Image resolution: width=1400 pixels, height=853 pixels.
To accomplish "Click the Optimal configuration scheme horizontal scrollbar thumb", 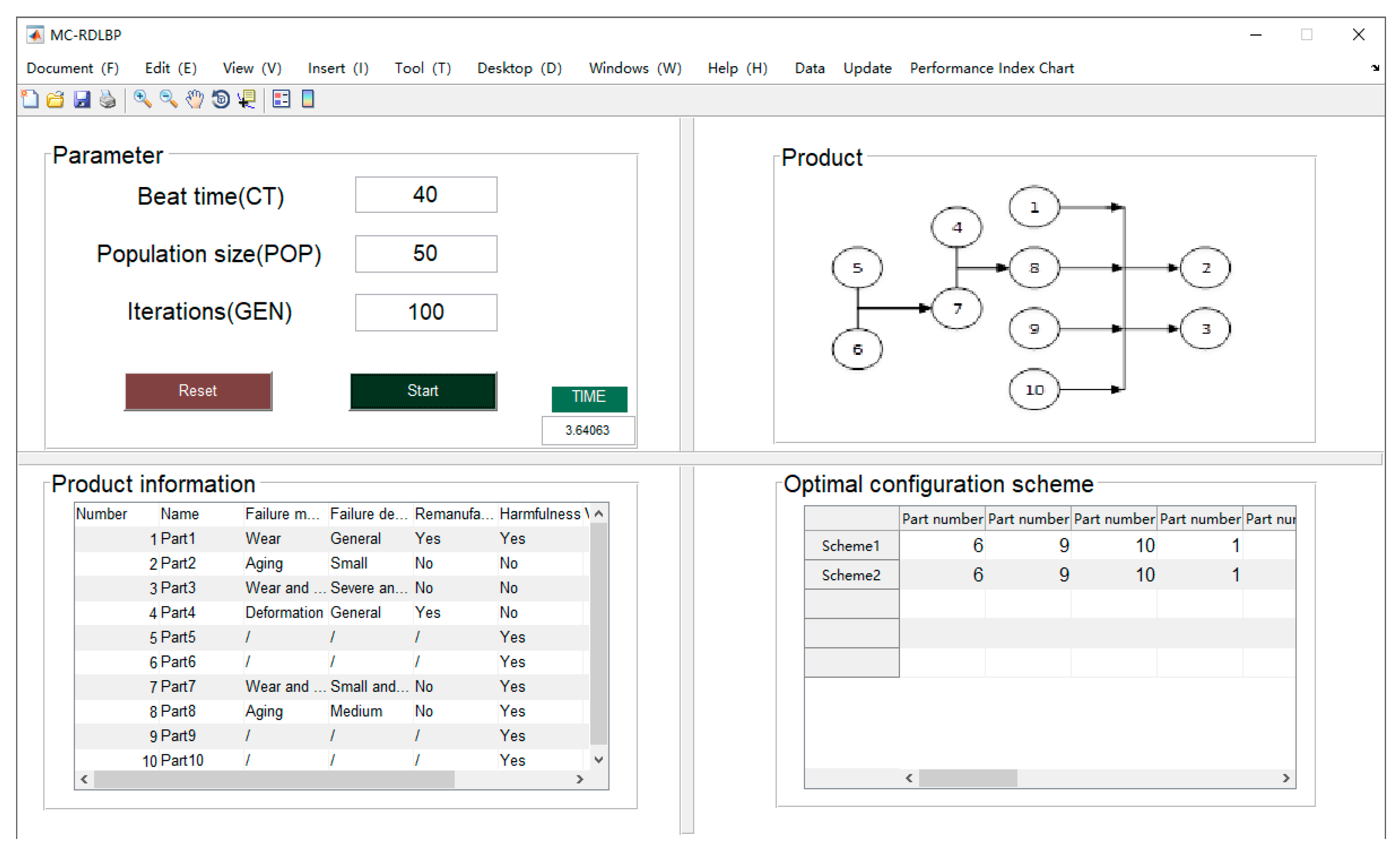I will (968, 778).
